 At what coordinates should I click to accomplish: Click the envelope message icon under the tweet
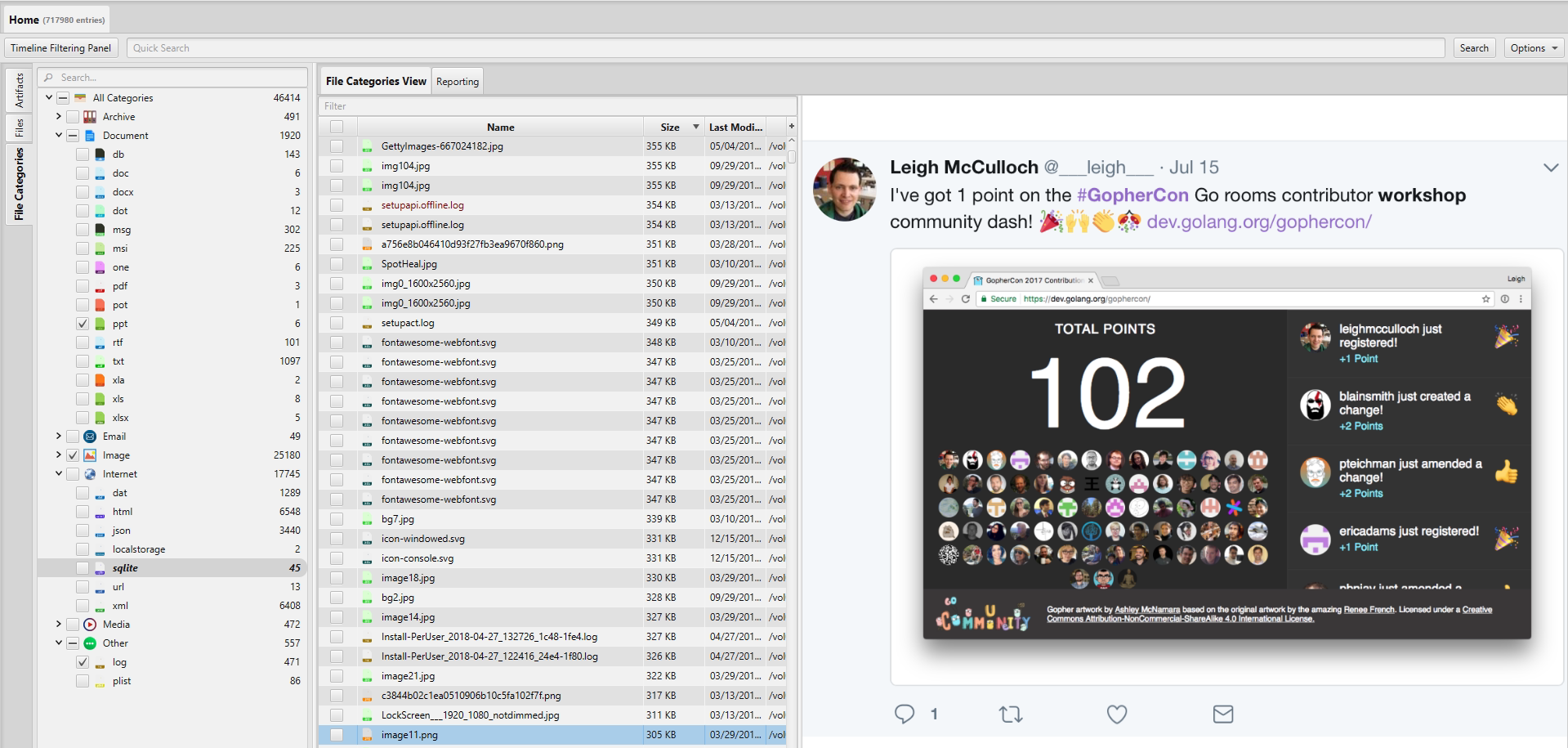coord(1222,714)
